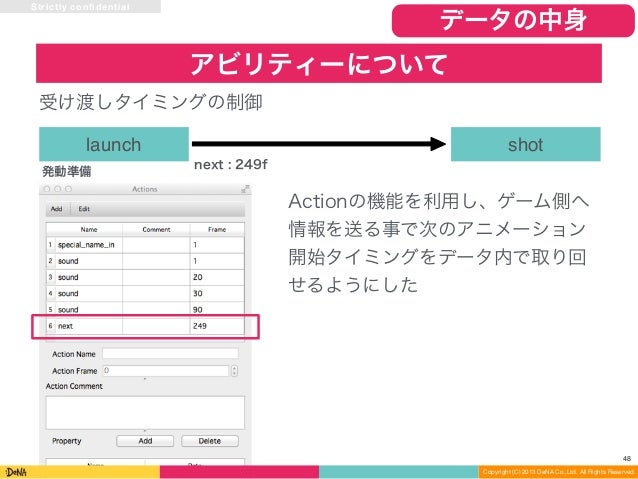Image resolution: width=638 pixels, height=479 pixels.
Task: Click the Frame column header
Action: 217,230
